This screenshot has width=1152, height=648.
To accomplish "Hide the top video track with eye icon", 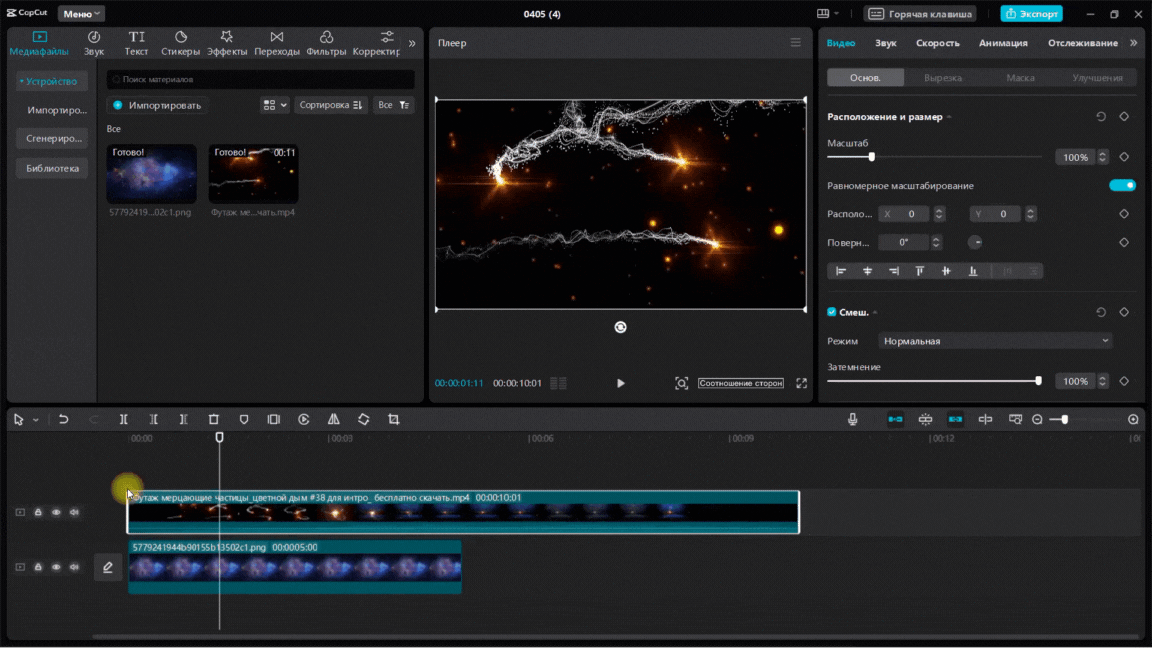I will point(56,512).
